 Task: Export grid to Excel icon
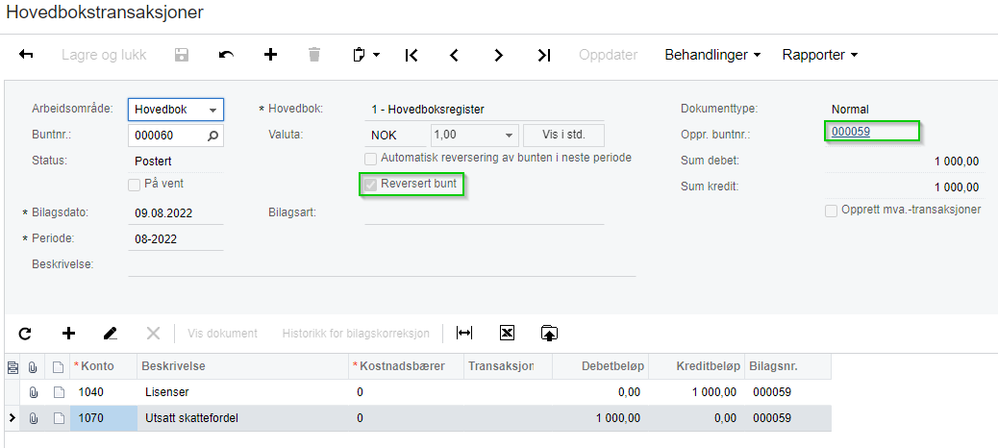(x=507, y=333)
